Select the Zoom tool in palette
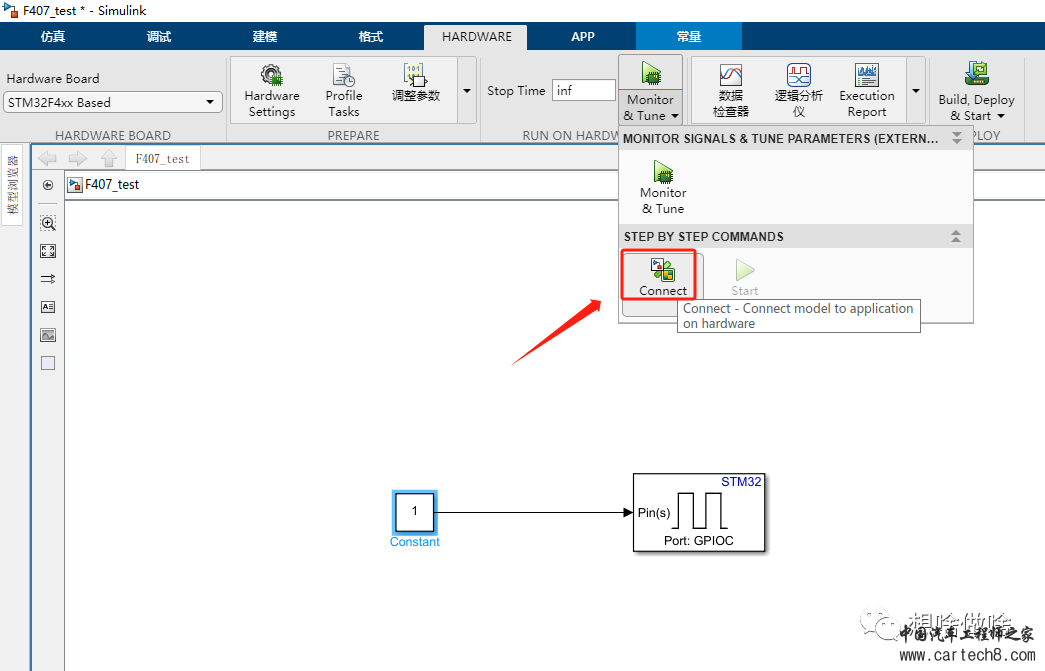The image size is (1045, 671). coord(48,223)
